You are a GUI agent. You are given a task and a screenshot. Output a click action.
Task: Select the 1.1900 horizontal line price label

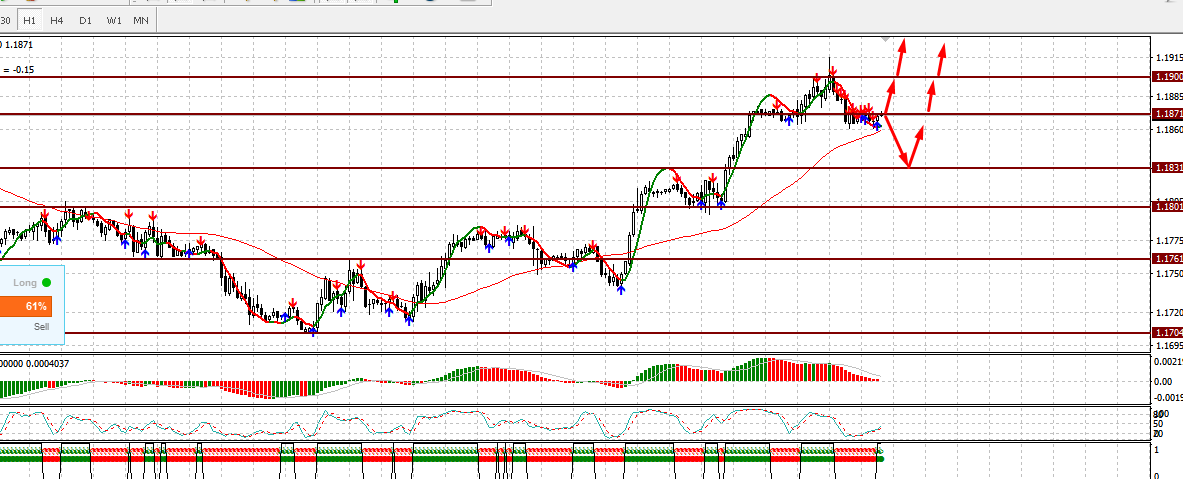point(1167,76)
